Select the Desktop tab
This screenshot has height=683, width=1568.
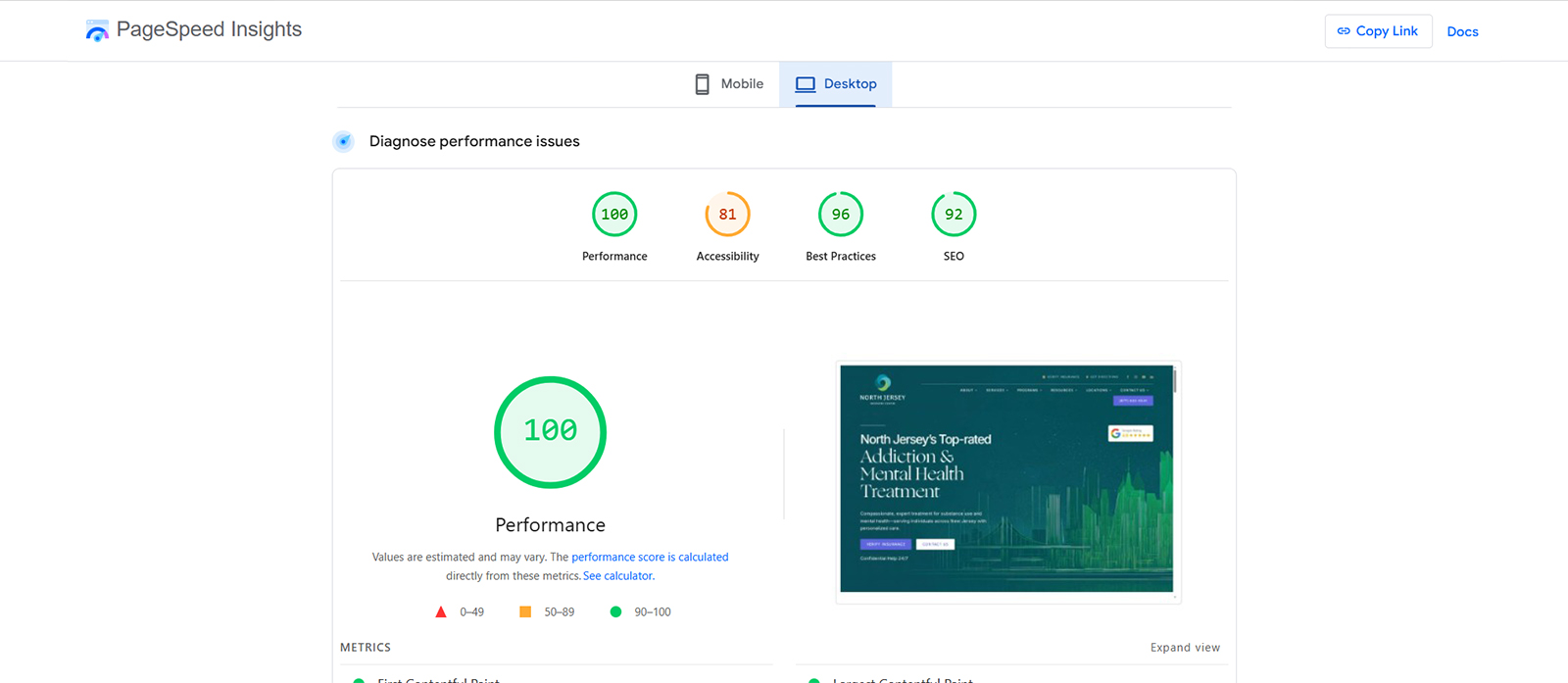coord(836,84)
